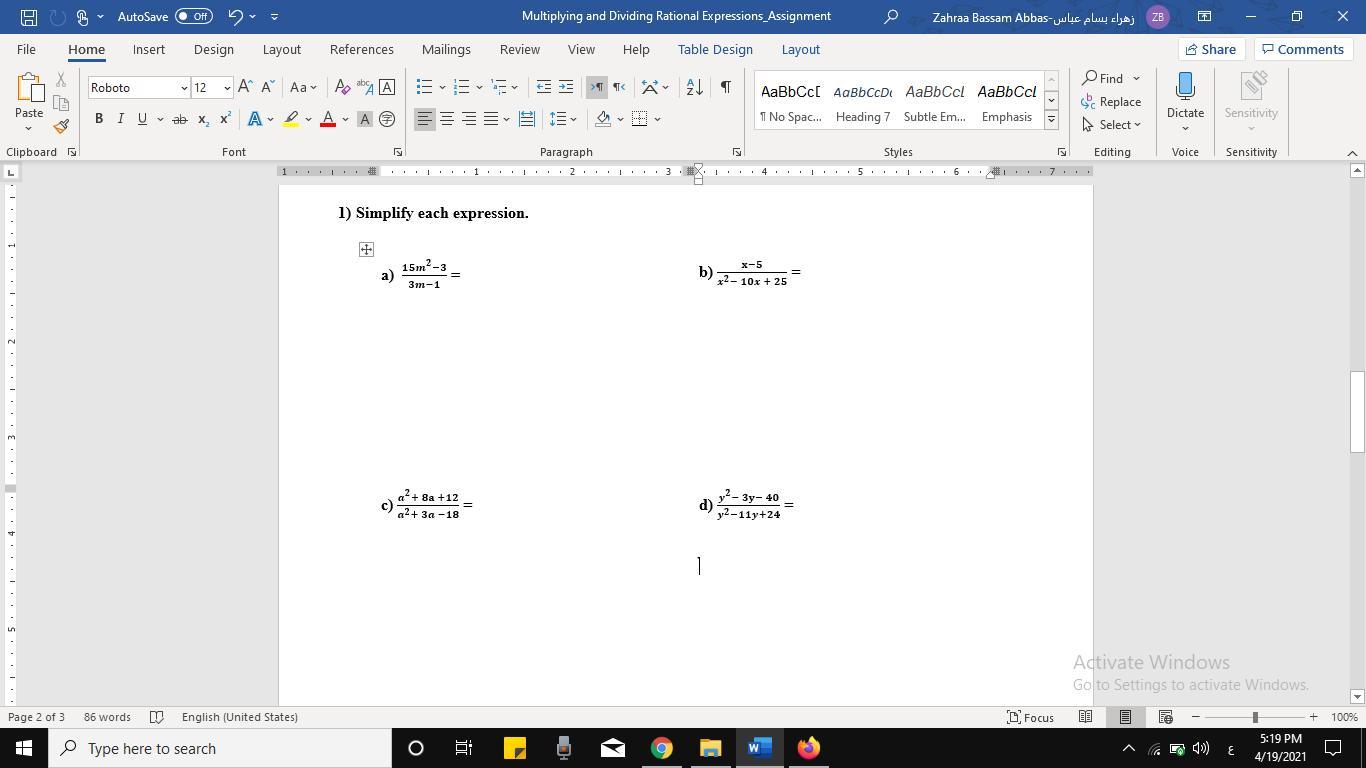Increase font size with Grow Font

pos(245,88)
